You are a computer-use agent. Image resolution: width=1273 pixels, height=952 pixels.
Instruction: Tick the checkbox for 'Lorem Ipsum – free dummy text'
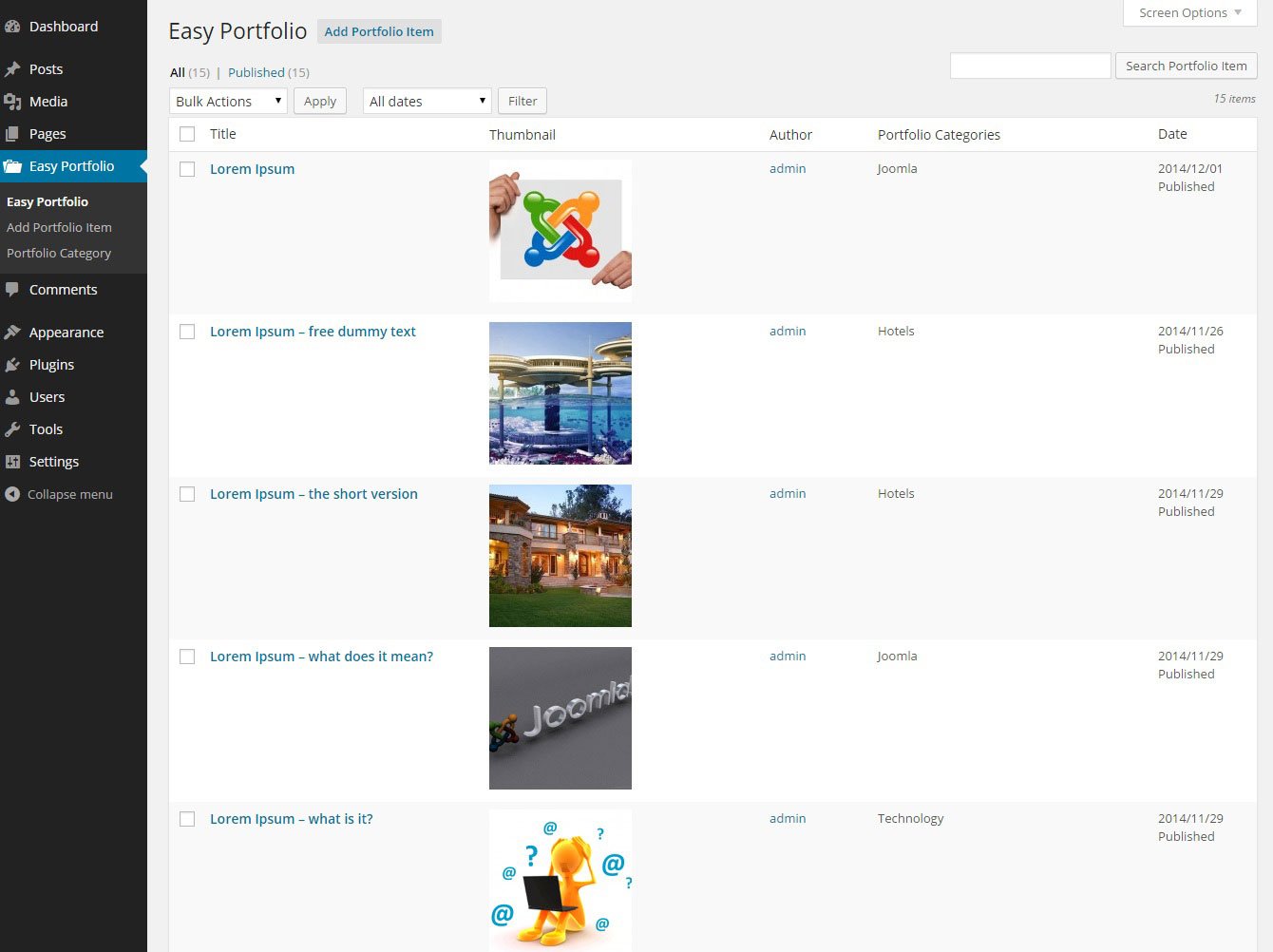pos(187,332)
